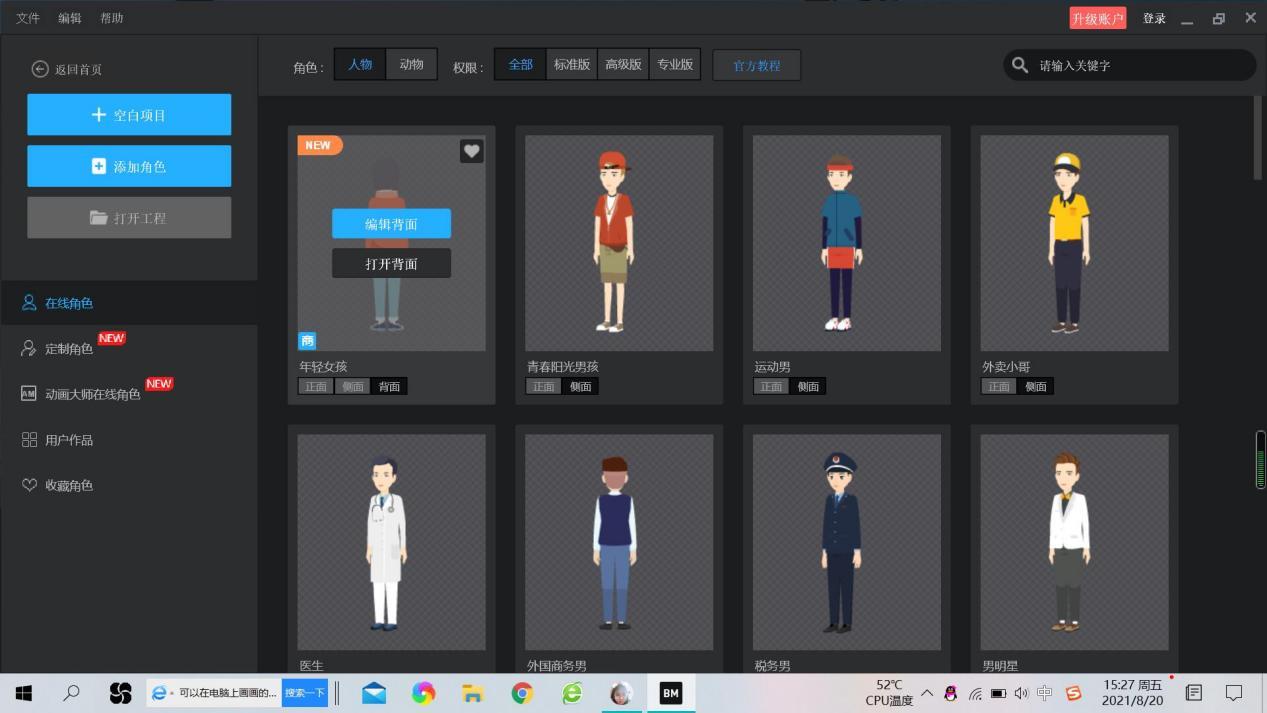1267x713 pixels.
Task: Select the 高级版 permission filter
Action: click(623, 64)
